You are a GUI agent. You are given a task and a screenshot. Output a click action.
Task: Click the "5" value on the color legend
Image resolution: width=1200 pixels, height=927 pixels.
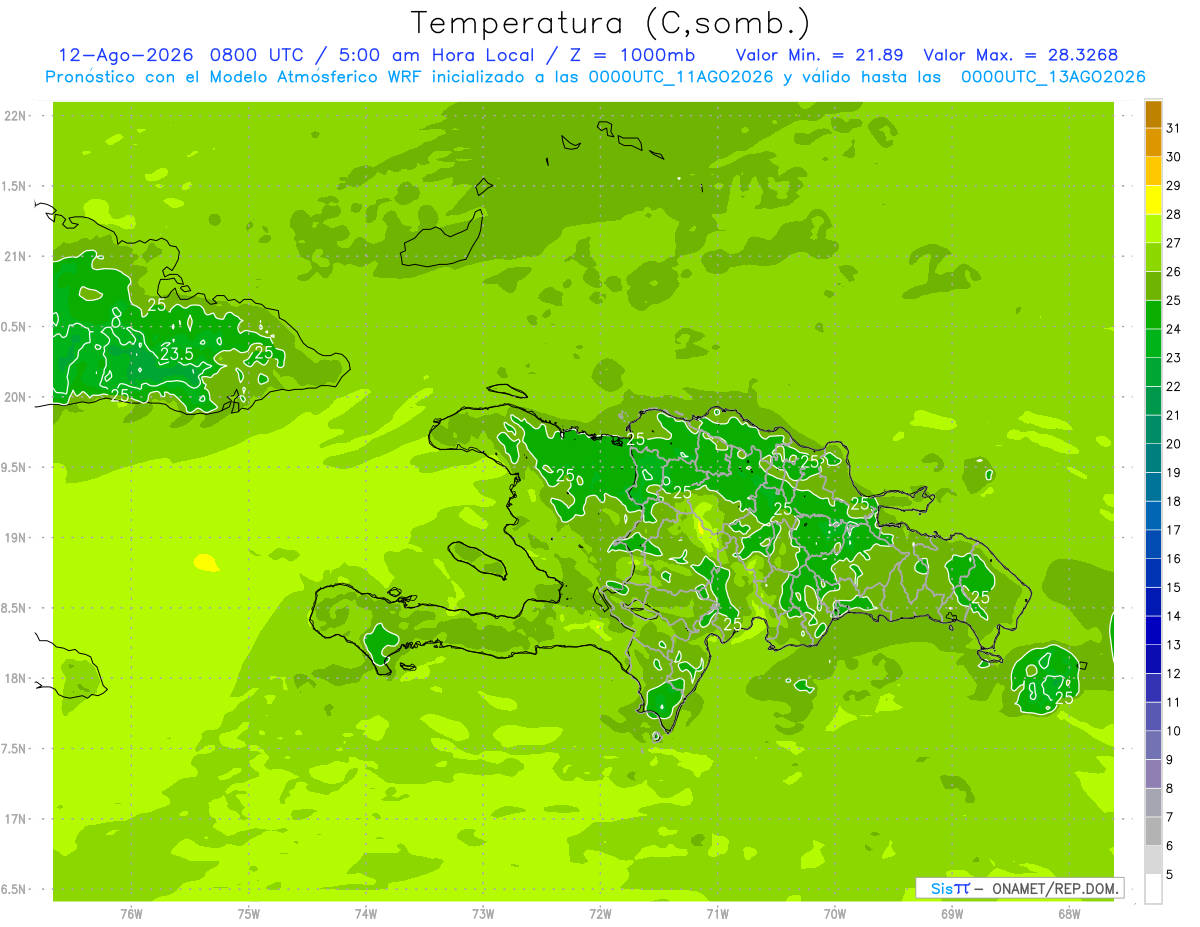coord(1171,875)
